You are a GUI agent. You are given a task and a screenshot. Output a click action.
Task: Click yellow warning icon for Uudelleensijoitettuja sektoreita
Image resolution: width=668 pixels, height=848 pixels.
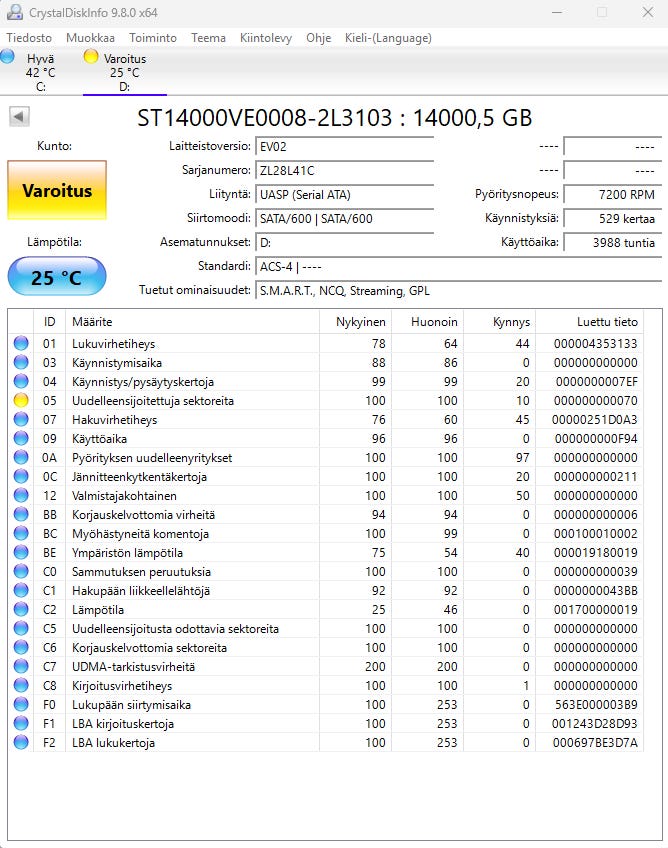[x=21, y=400]
